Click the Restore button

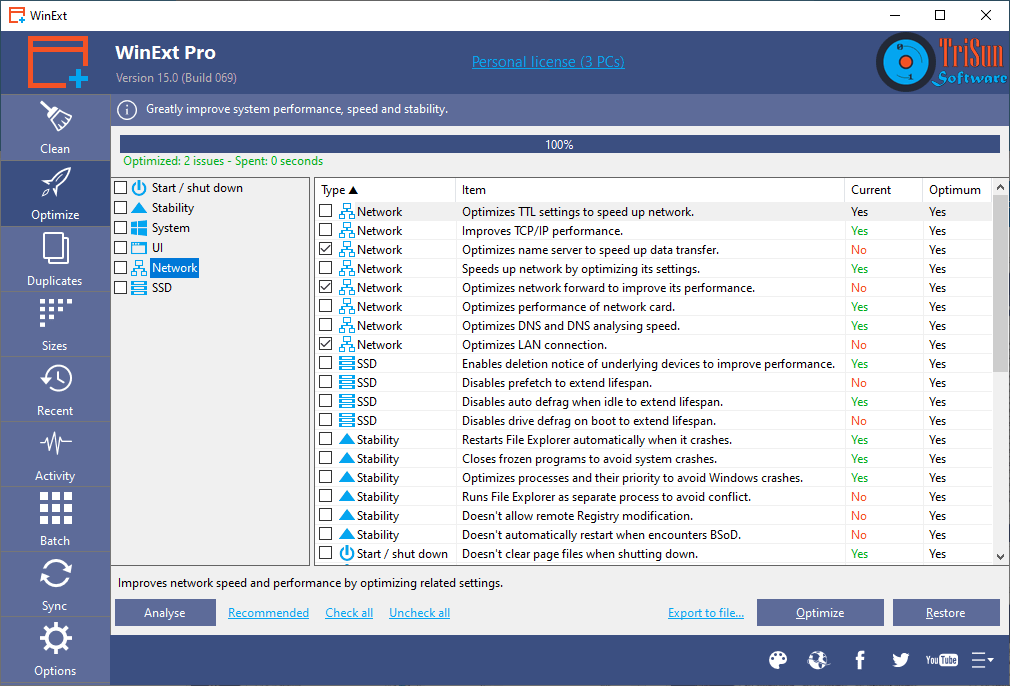[x=946, y=613]
